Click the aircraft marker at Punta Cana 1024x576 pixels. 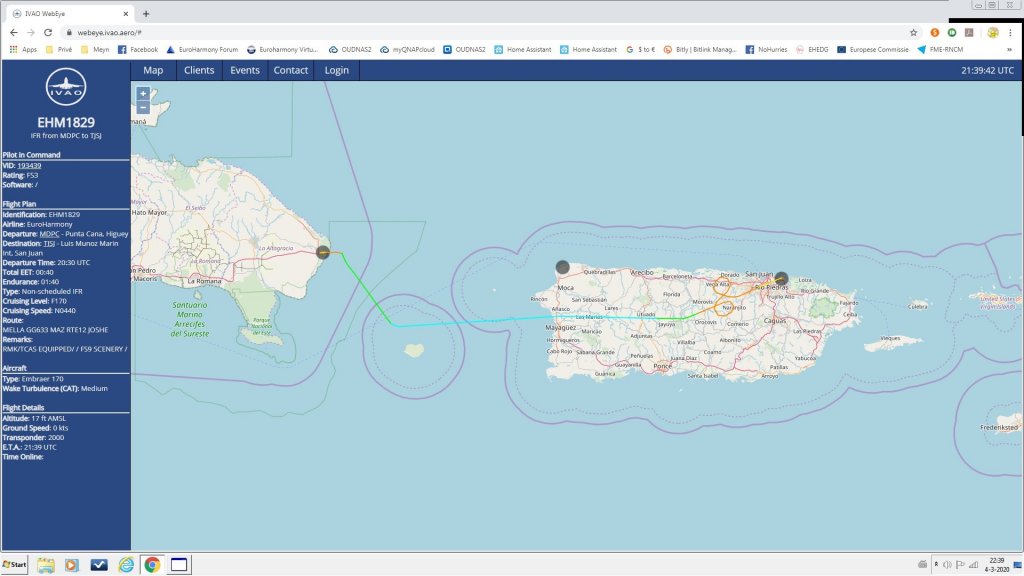(324, 253)
